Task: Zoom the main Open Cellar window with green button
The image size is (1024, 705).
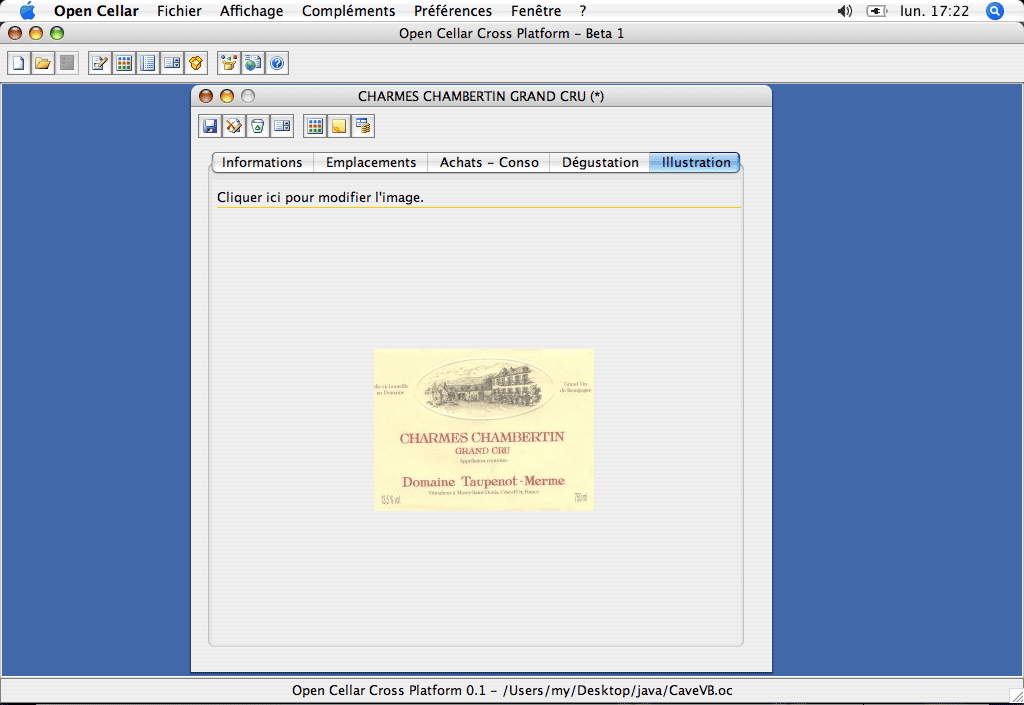Action: click(57, 33)
